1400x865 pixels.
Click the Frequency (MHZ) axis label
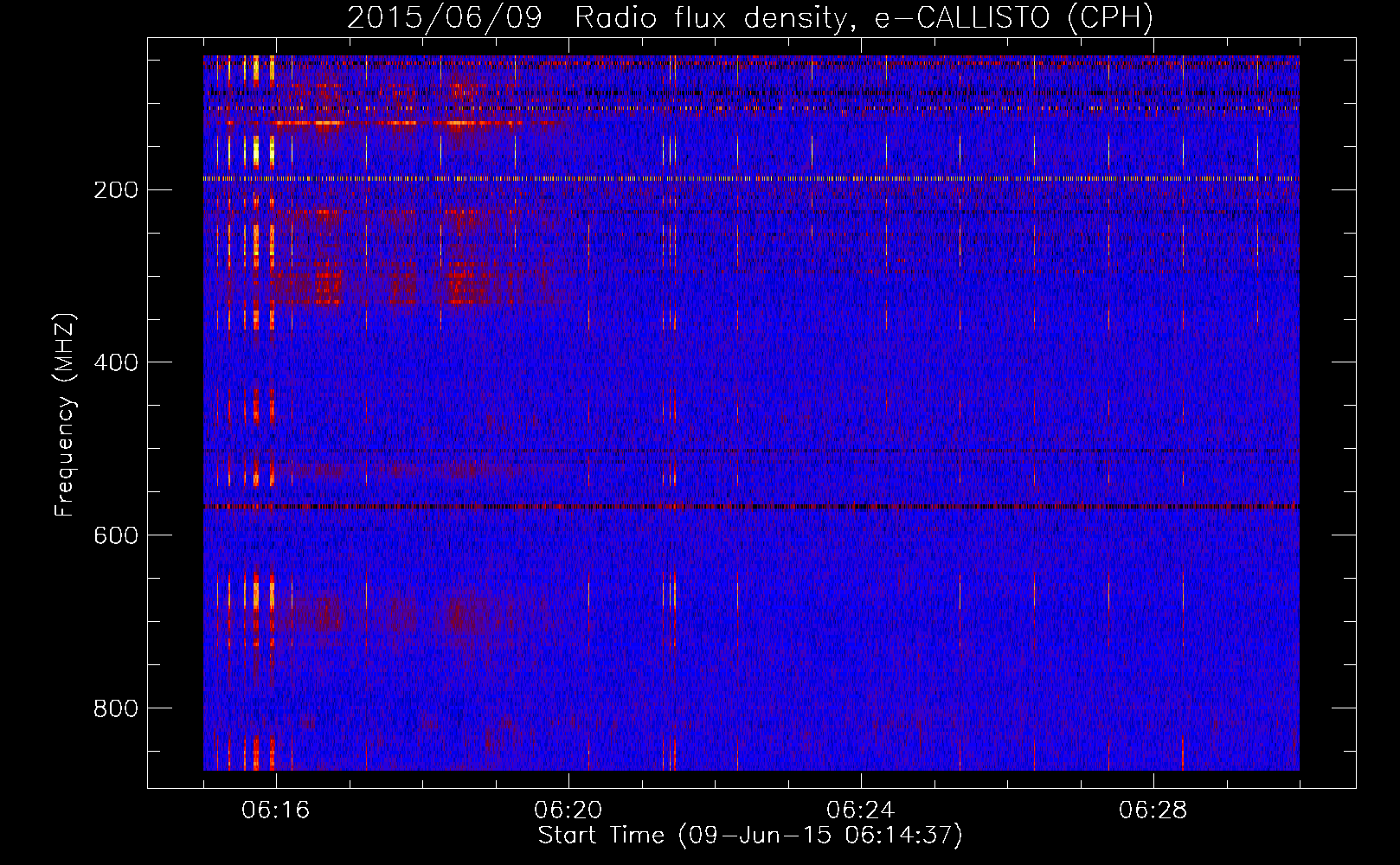65,415
